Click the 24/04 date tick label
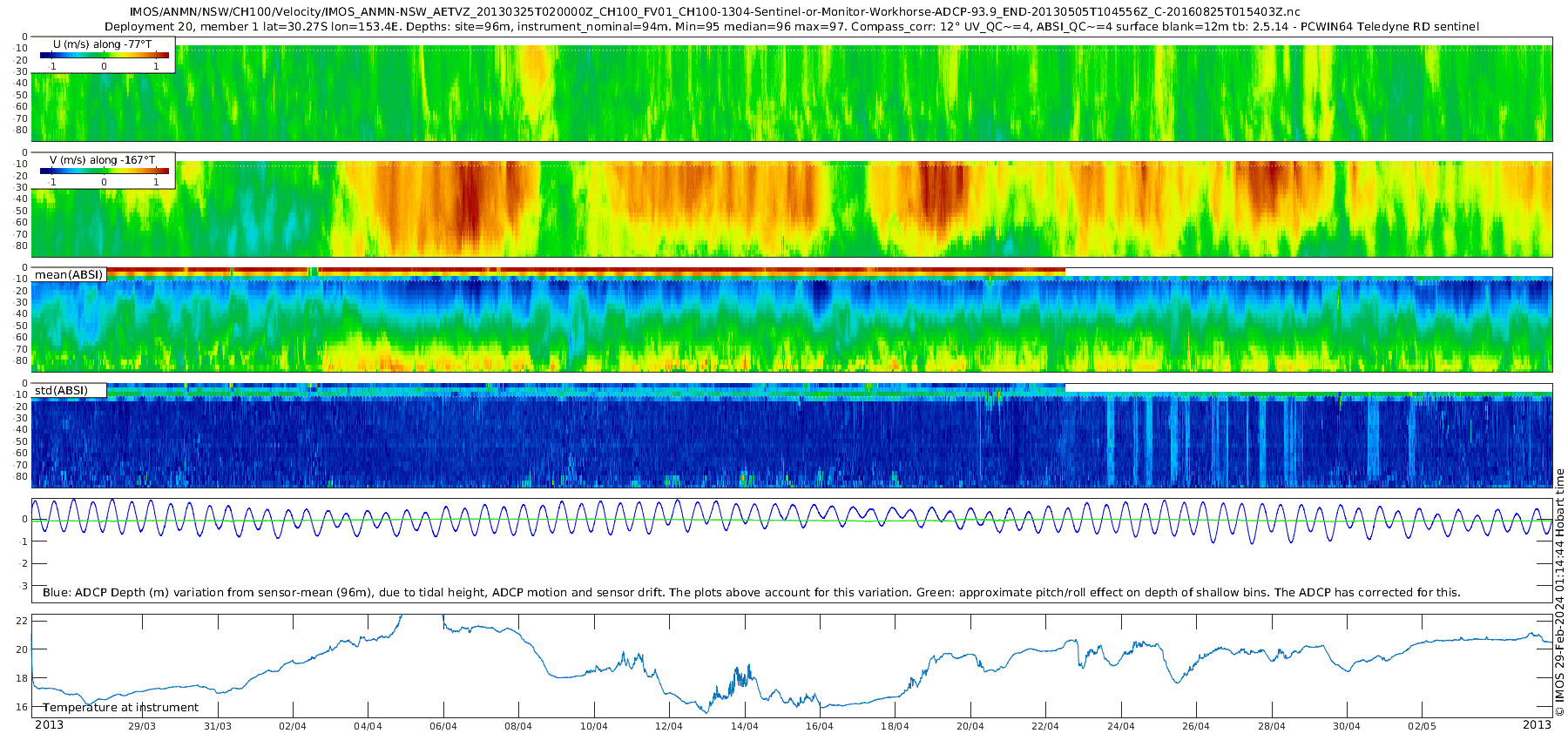The width and height of the screenshot is (1568, 740). click(1121, 726)
